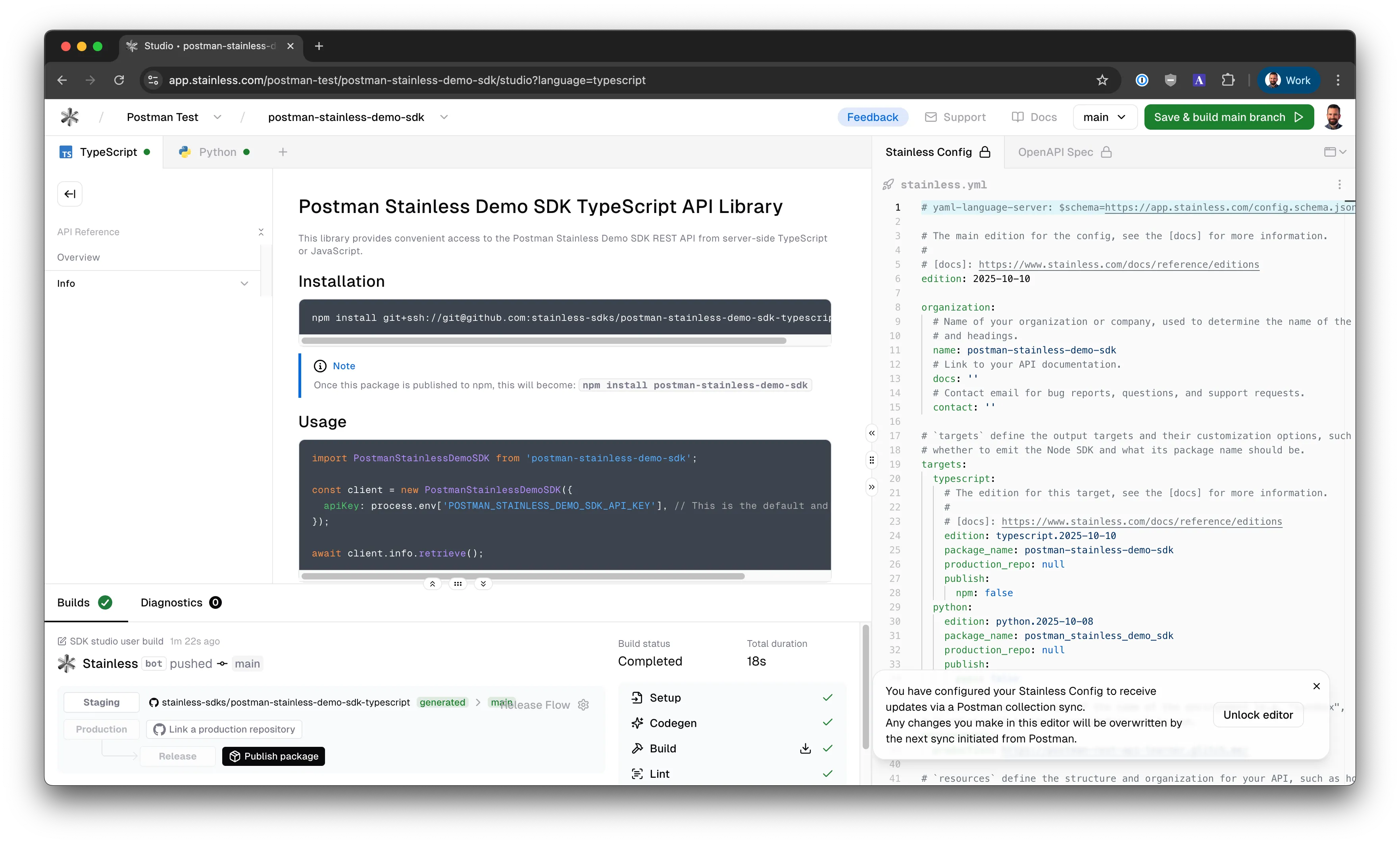Image resolution: width=1400 pixels, height=844 pixels.
Task: Open the Postman Test organization dropdown
Action: tap(217, 117)
